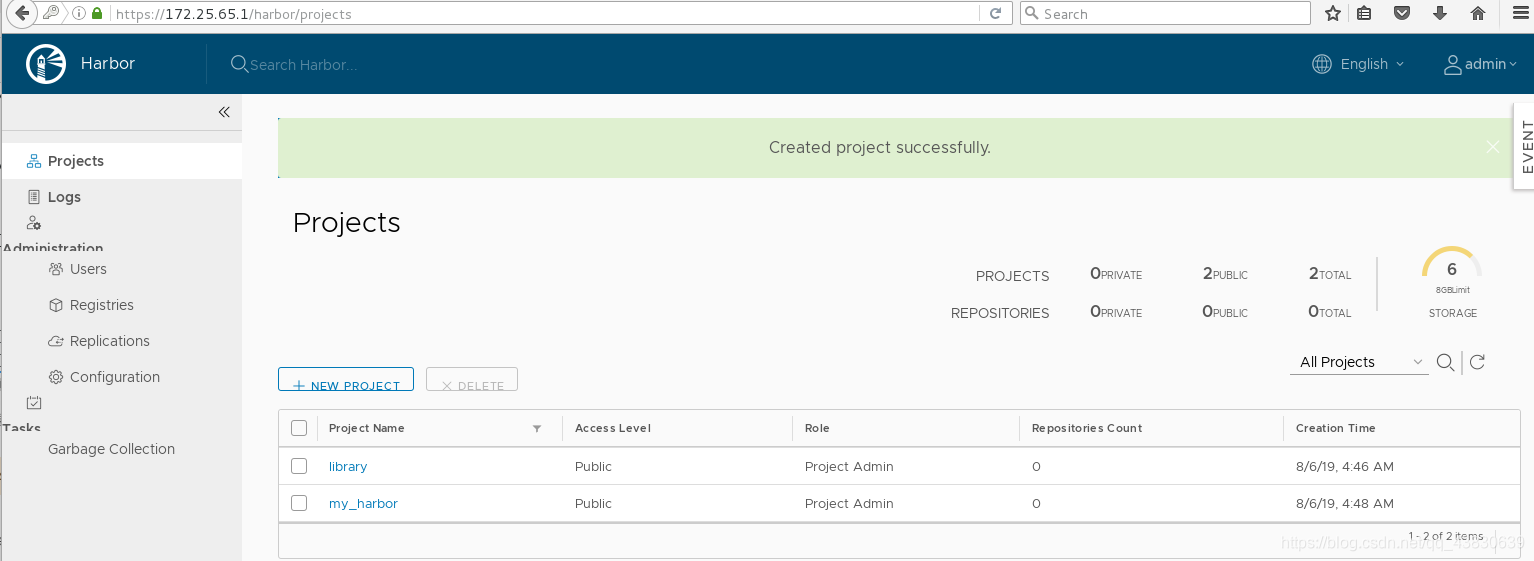The width and height of the screenshot is (1534, 561).
Task: Click my_harbor creation time 8/6/19, 4:48 AM
Action: 1345,503
